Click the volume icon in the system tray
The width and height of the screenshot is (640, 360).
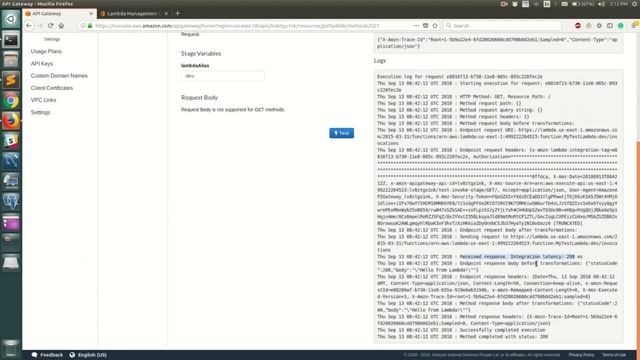click(x=601, y=4)
